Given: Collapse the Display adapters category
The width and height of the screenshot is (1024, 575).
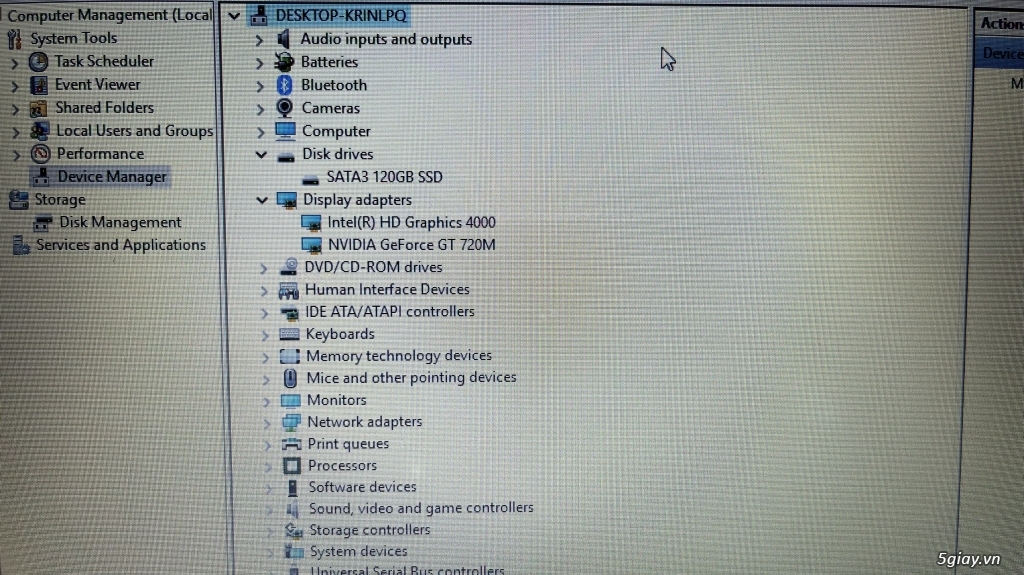Looking at the screenshot, I should pos(262,200).
